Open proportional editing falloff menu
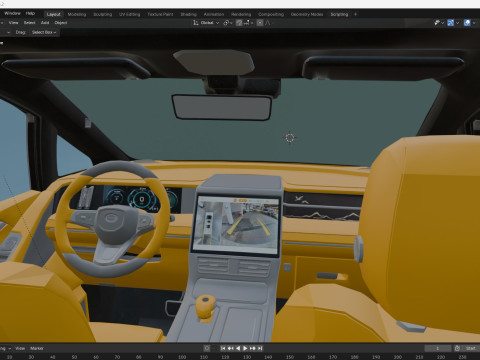This screenshot has width=480, height=360. click(268, 23)
